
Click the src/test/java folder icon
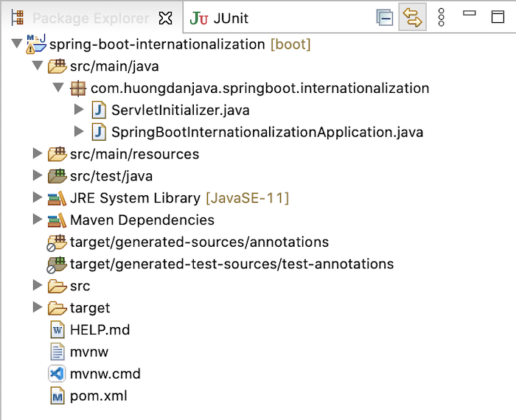tap(57, 176)
